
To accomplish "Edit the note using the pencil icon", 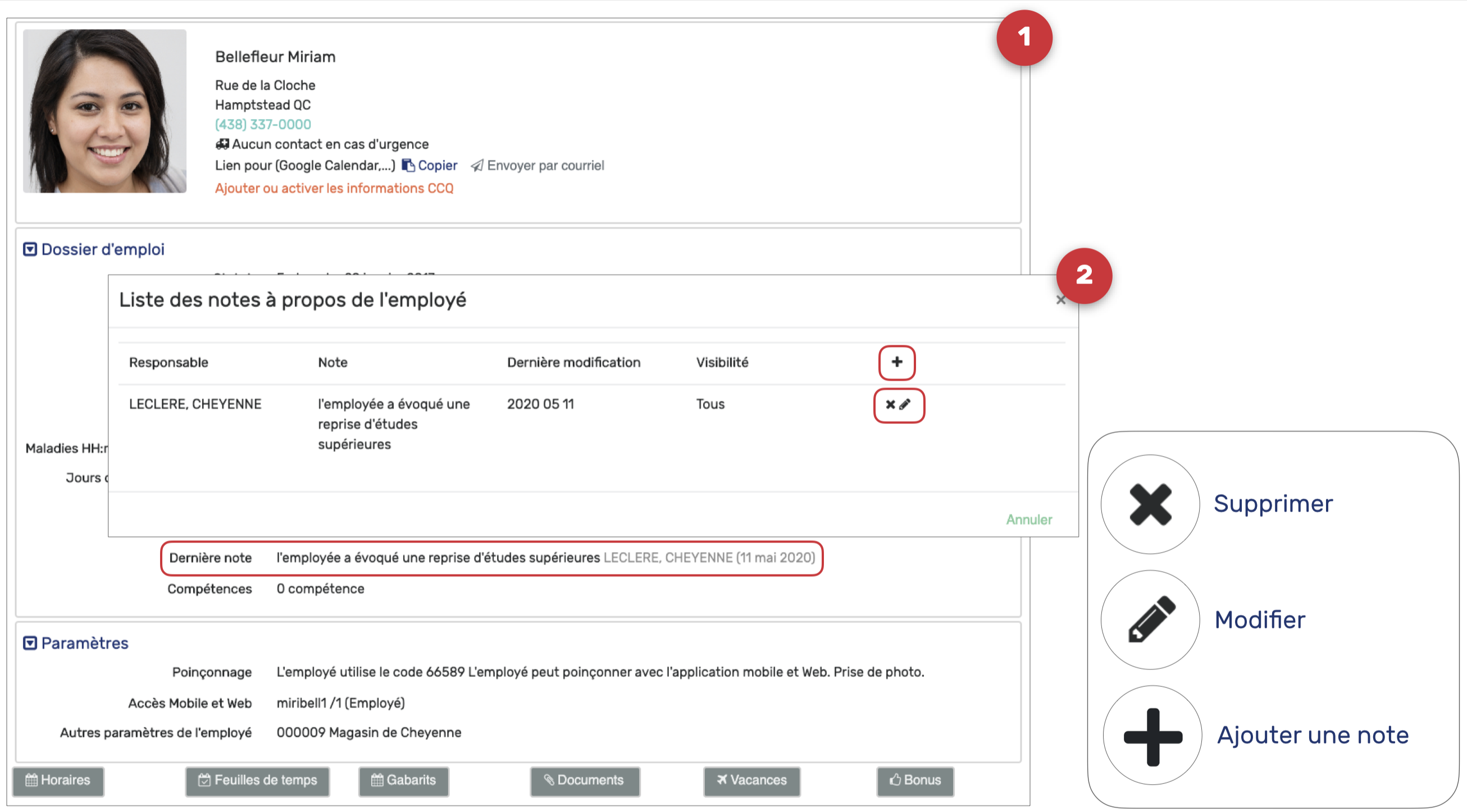I will tap(905, 404).
